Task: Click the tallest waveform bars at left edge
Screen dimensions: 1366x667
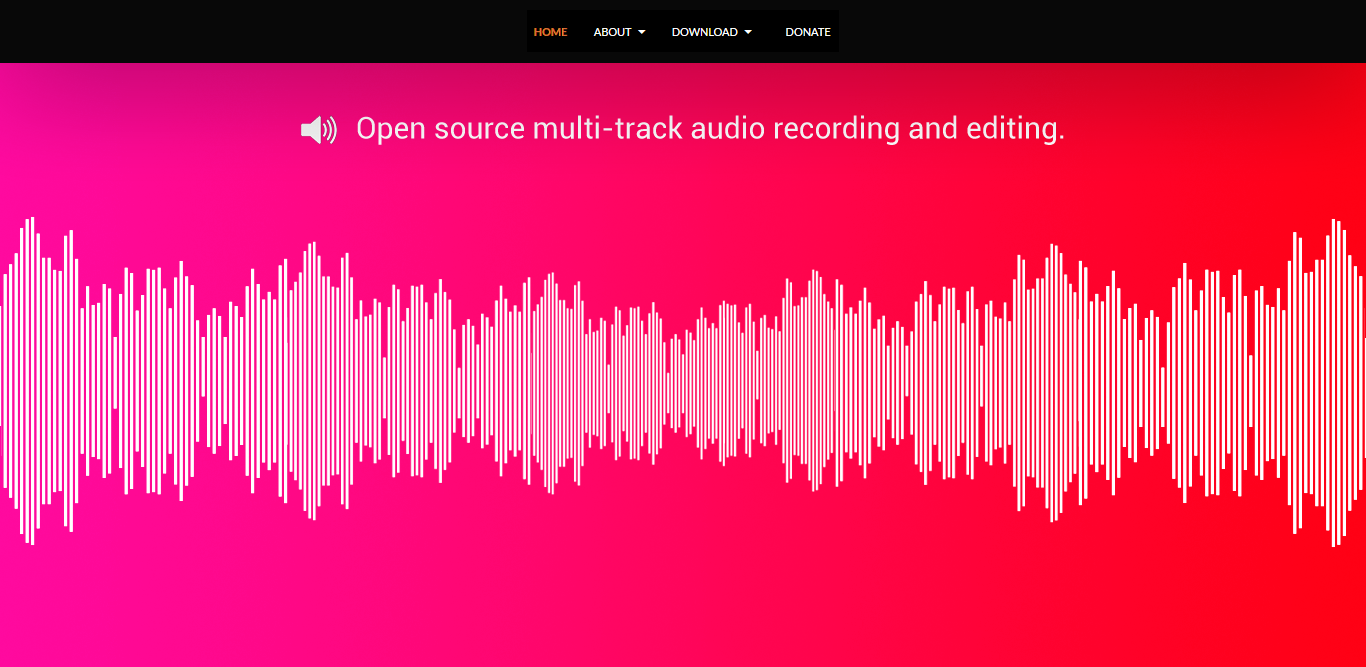Action: [31, 380]
